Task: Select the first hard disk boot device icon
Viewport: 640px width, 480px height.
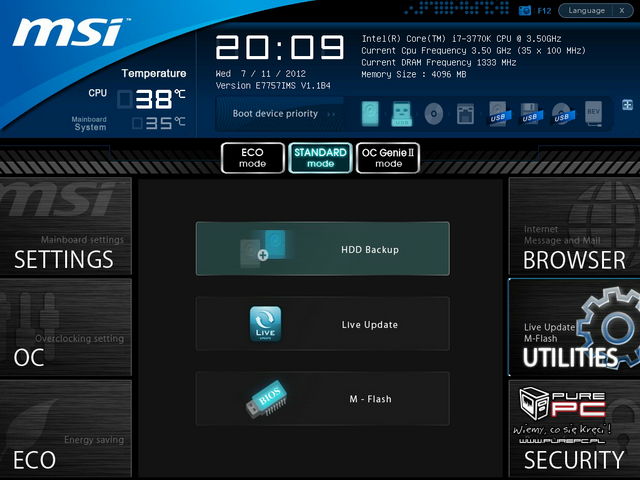Action: tap(370, 113)
